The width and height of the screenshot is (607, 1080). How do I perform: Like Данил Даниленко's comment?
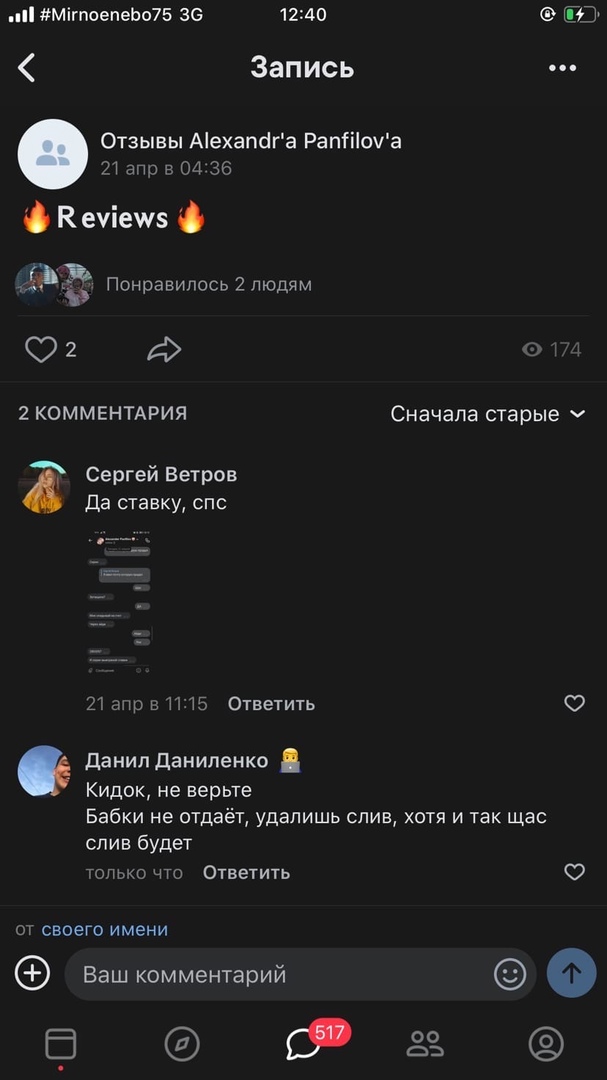pos(574,872)
